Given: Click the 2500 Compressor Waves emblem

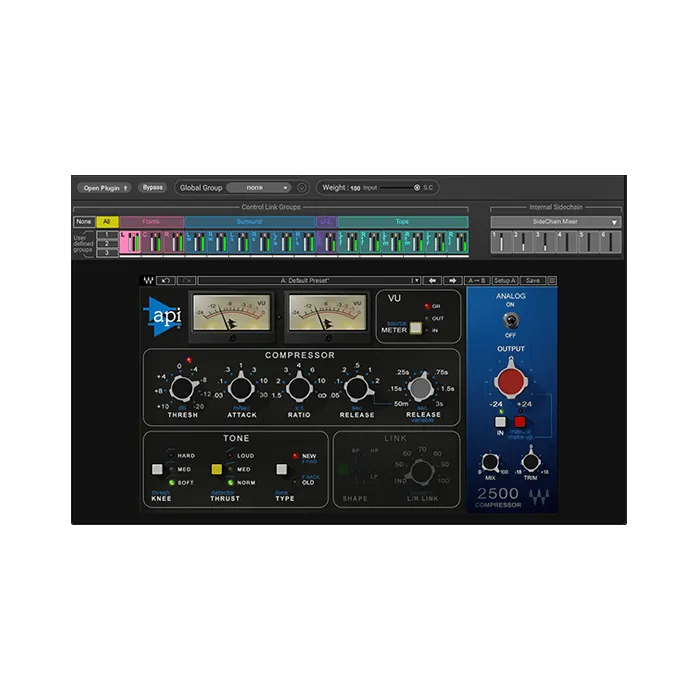Looking at the screenshot, I should (539, 497).
